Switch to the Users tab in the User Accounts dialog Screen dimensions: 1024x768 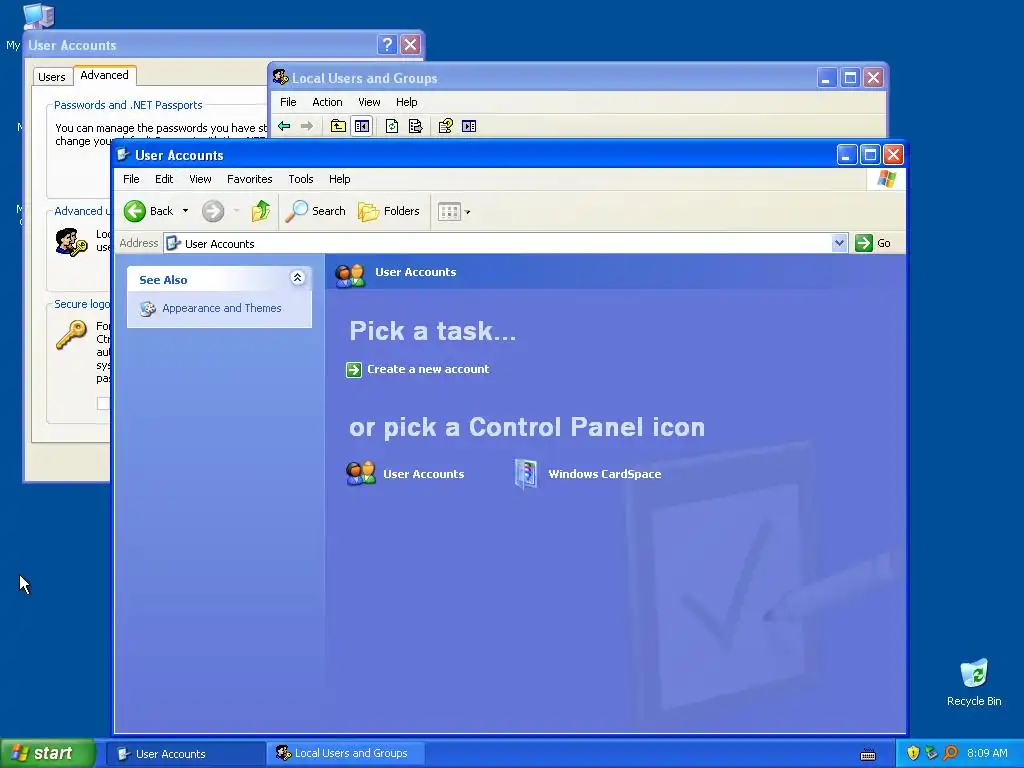click(x=52, y=77)
